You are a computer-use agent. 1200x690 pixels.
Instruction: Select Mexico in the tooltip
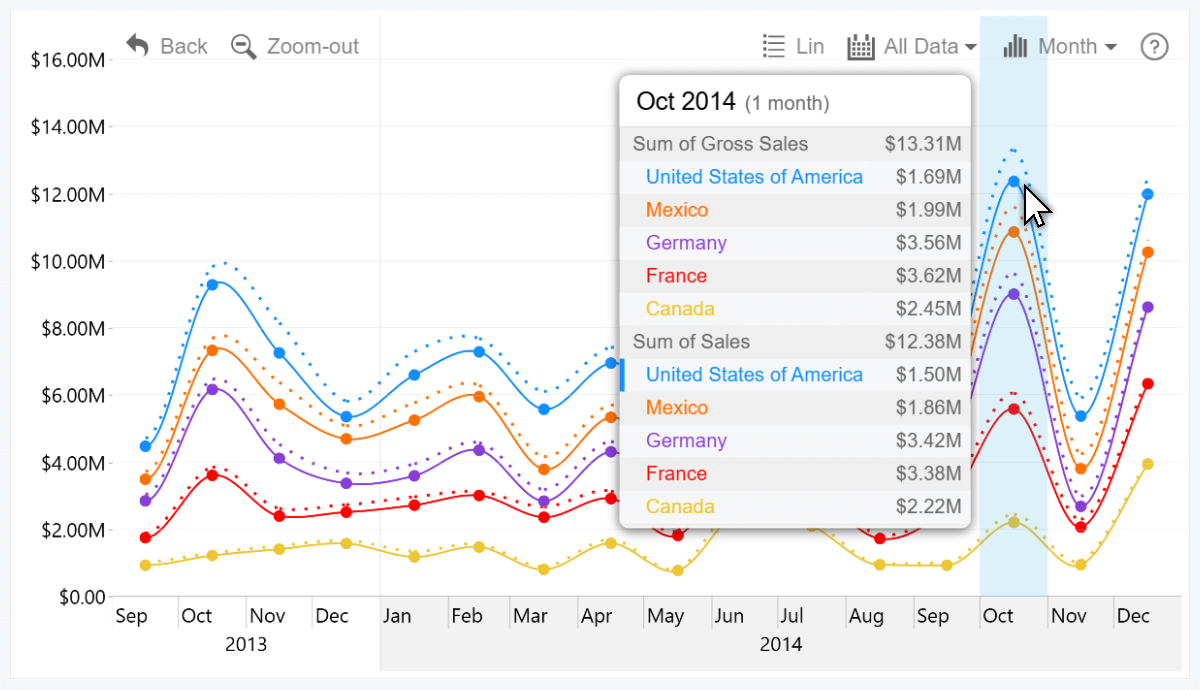(x=677, y=210)
